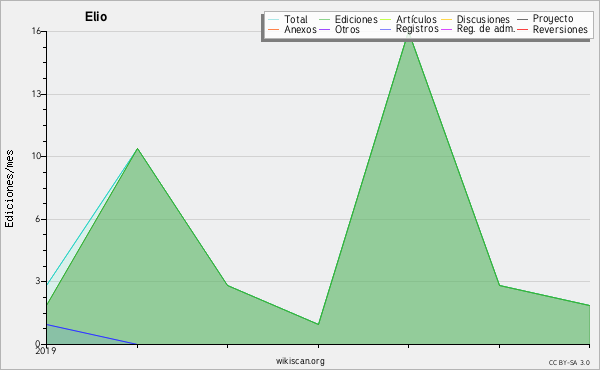Click the Proyecto legend entry
Image resolution: width=600 pixels, height=370 pixels.
point(545,19)
